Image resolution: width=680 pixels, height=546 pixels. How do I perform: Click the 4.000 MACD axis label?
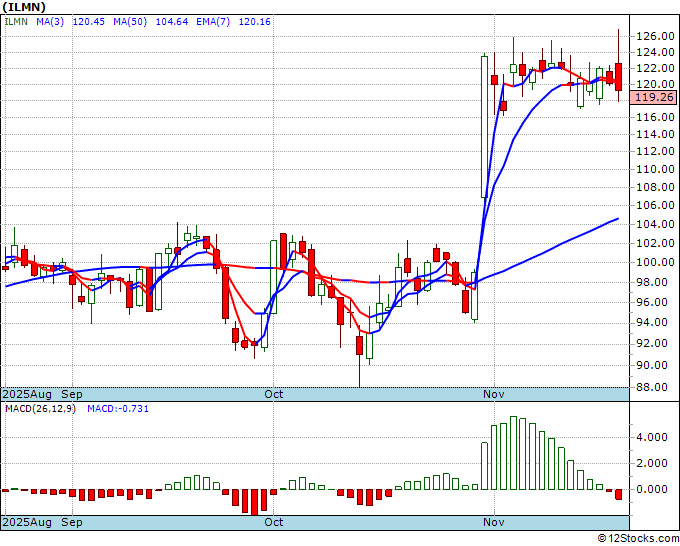click(x=652, y=437)
